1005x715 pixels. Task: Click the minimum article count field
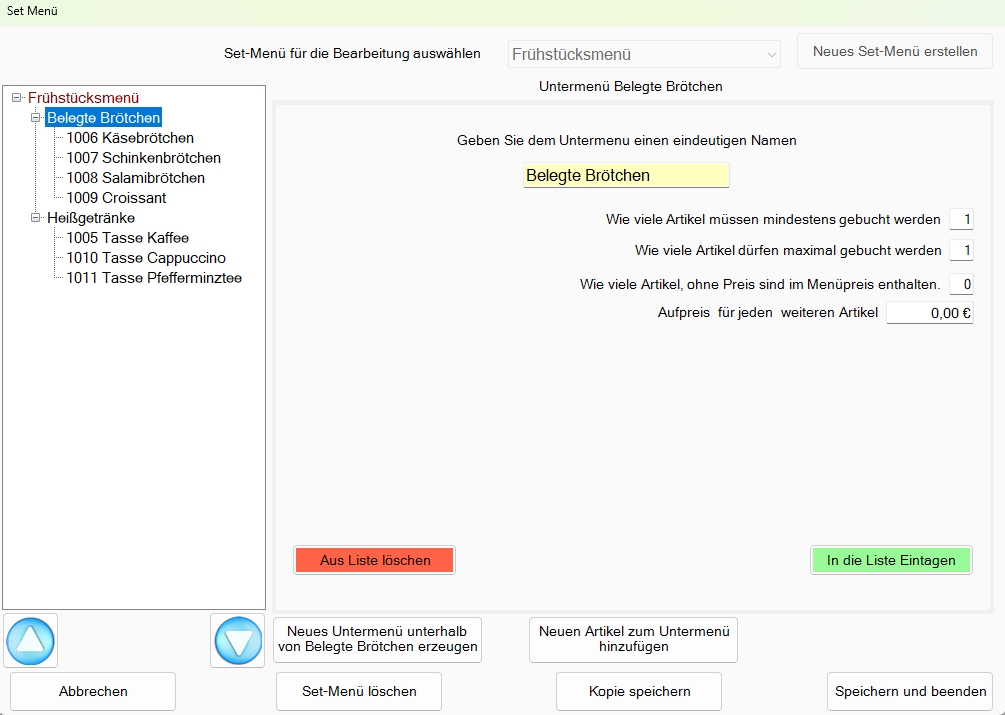pos(961,220)
